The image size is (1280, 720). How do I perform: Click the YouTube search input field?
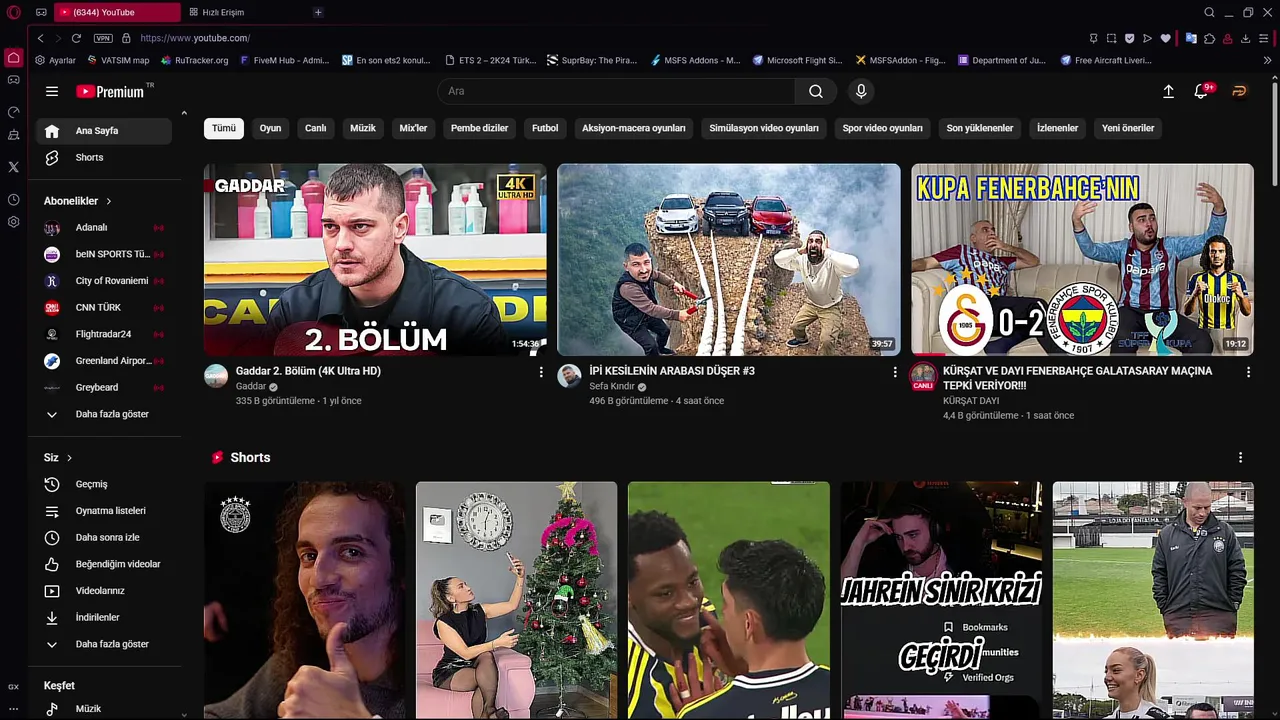click(616, 91)
